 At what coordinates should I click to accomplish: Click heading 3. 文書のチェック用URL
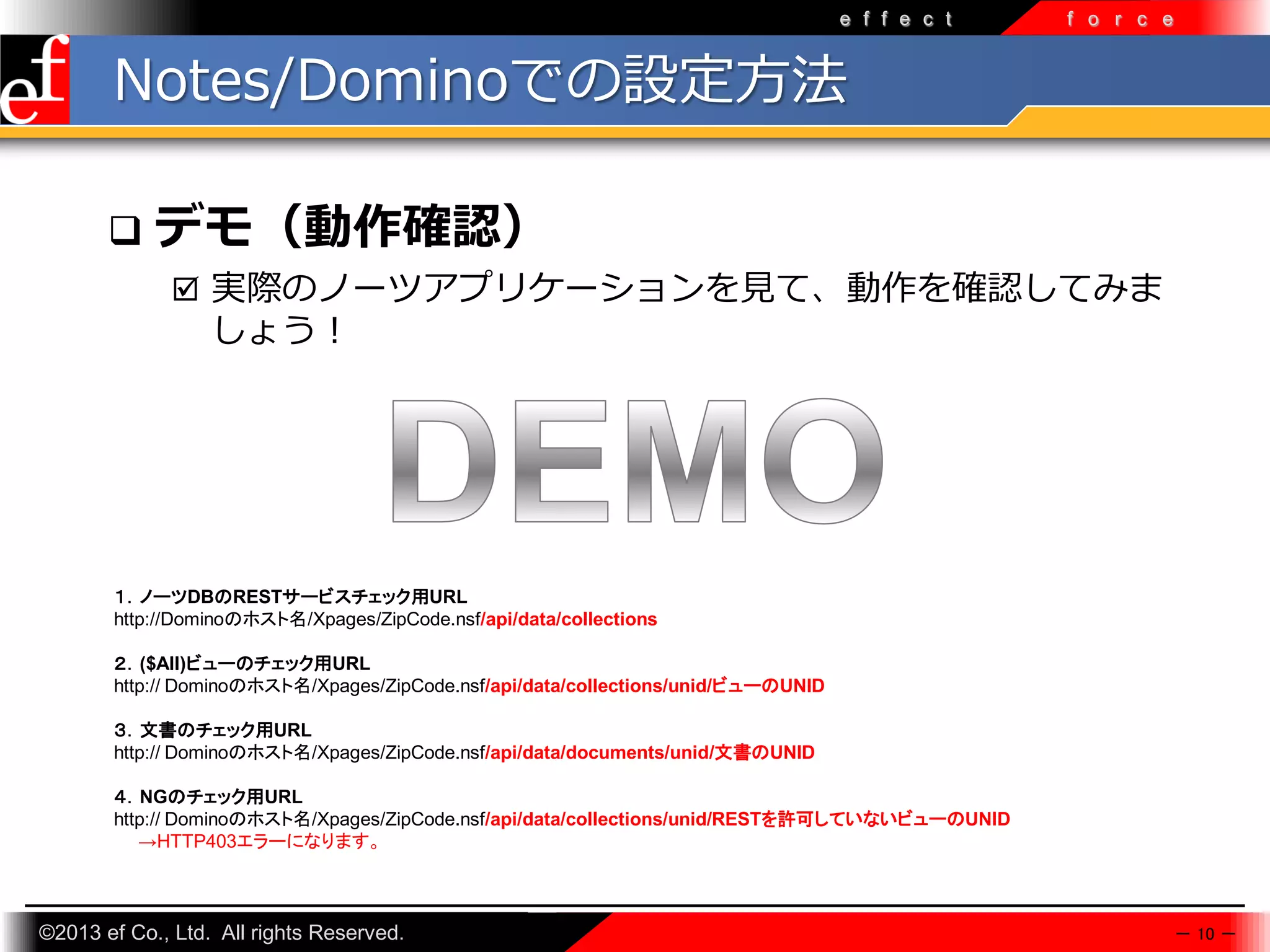click(x=213, y=729)
